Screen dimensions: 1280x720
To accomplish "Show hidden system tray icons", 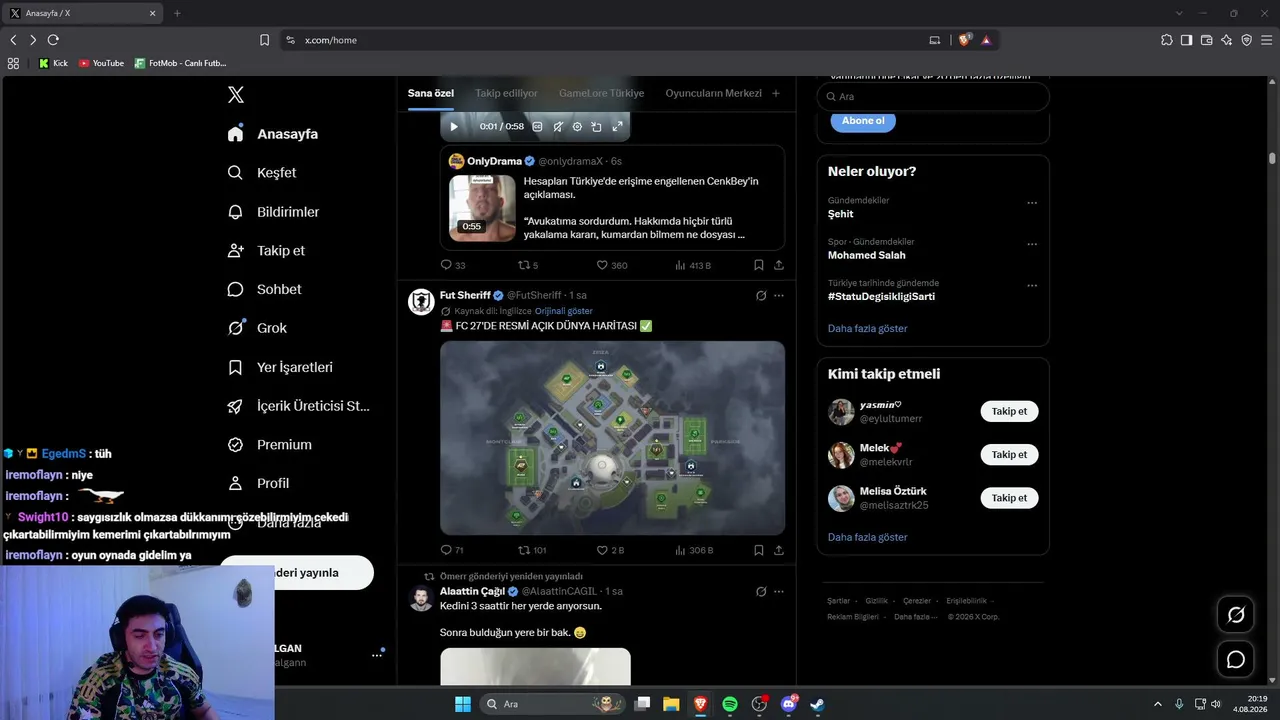I will [x=1158, y=704].
